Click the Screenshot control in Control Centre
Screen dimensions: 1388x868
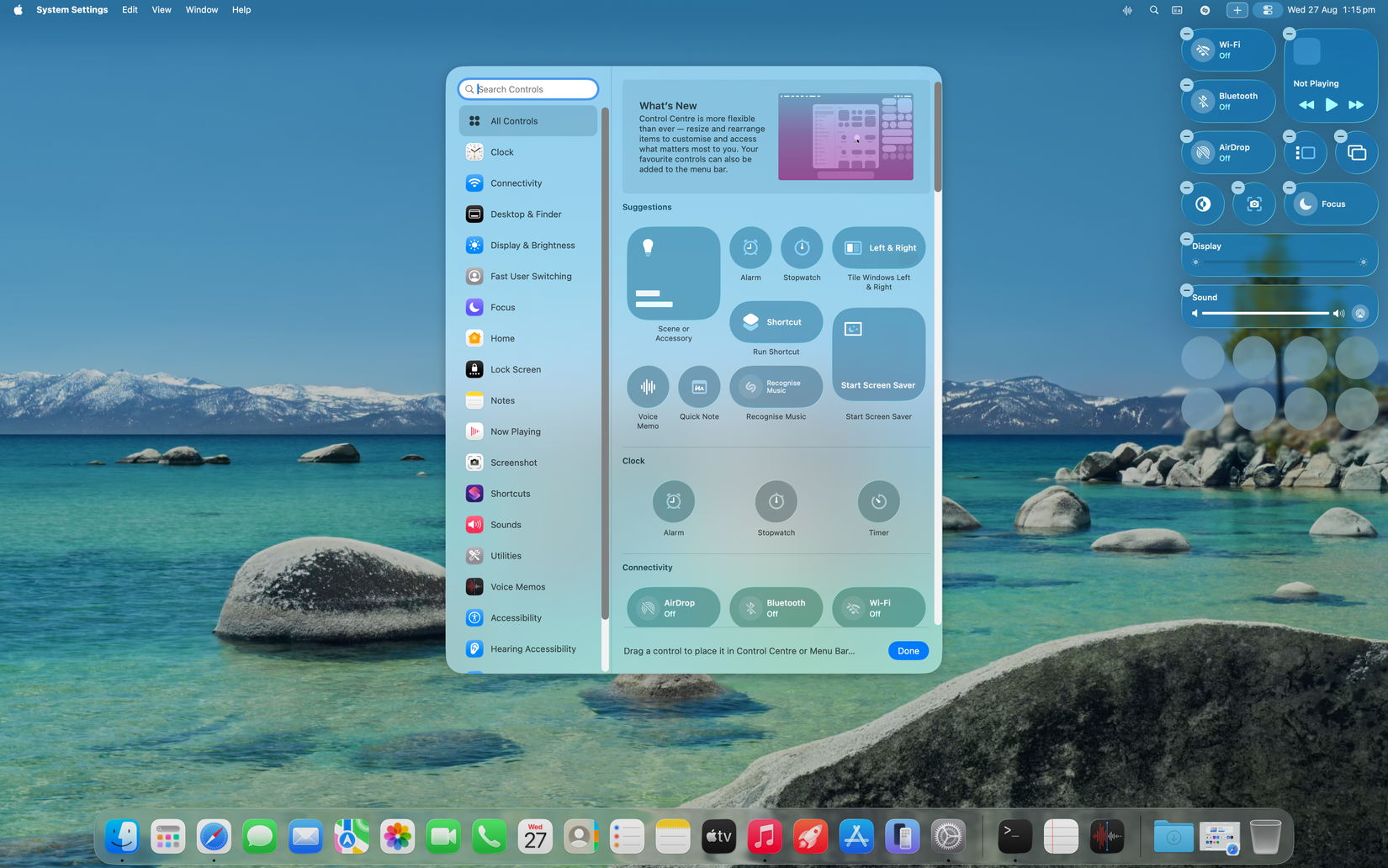[x=1254, y=204]
